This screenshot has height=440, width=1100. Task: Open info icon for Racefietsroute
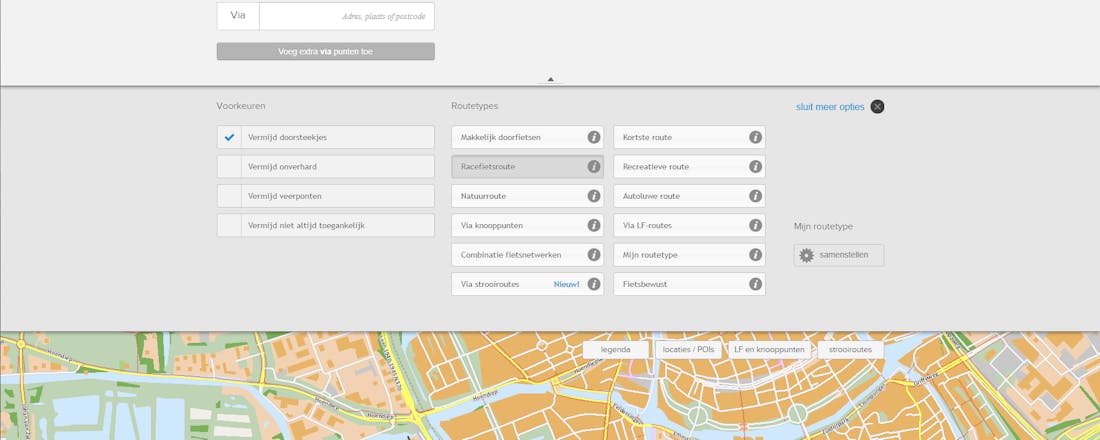[x=593, y=167]
